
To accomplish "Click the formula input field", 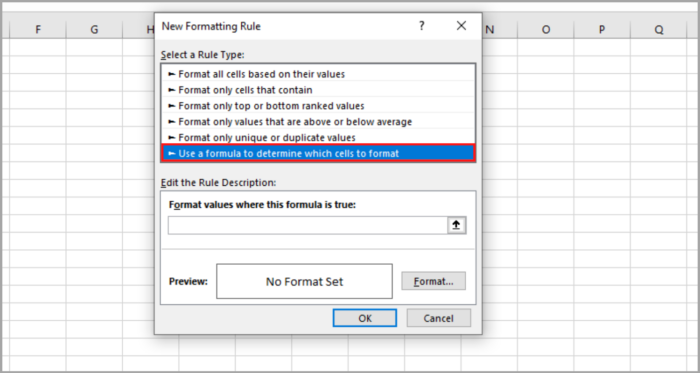I will pos(308,225).
